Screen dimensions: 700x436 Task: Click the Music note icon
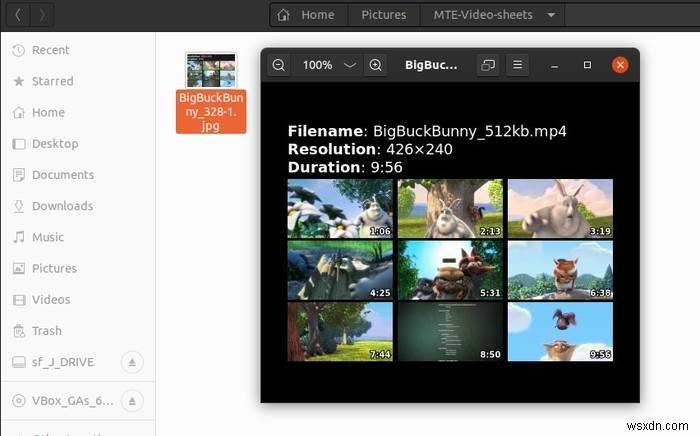point(19,237)
